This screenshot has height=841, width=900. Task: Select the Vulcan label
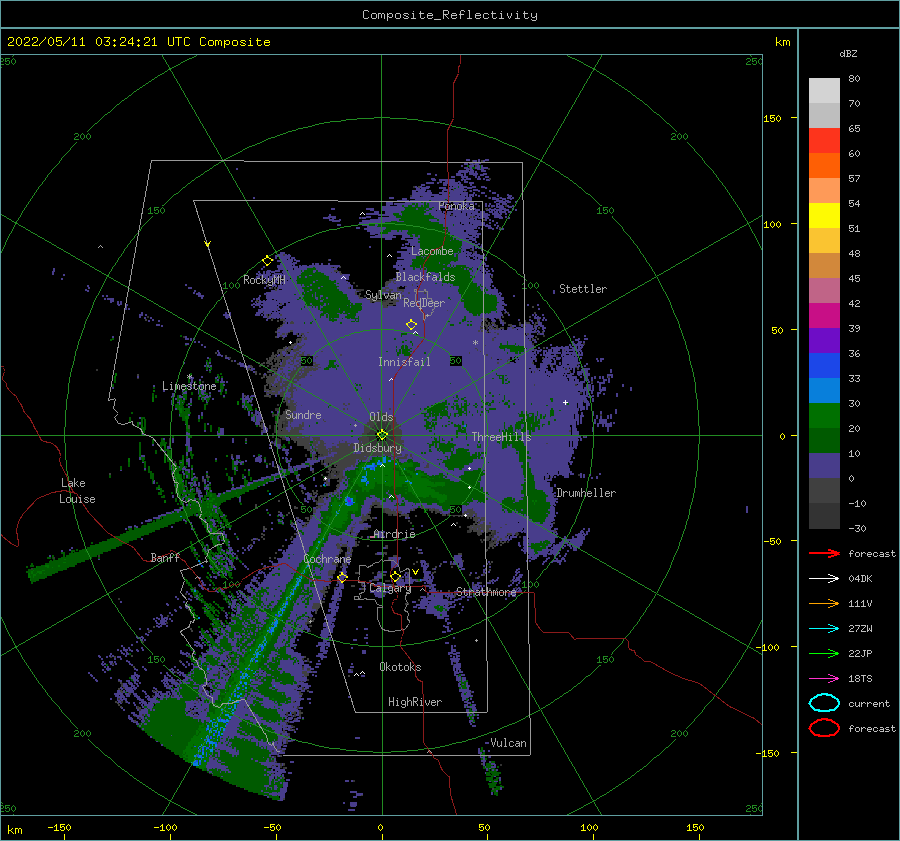coord(509,743)
